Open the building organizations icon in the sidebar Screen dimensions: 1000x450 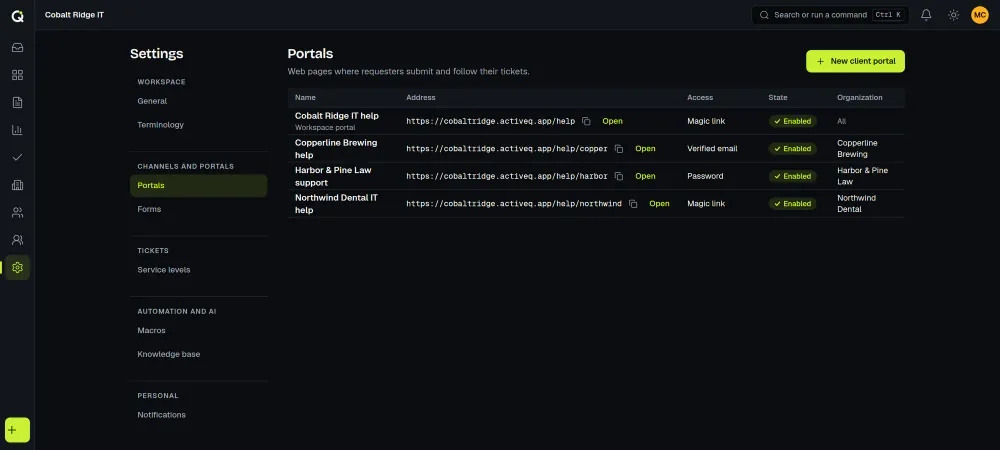pyautogui.click(x=17, y=185)
